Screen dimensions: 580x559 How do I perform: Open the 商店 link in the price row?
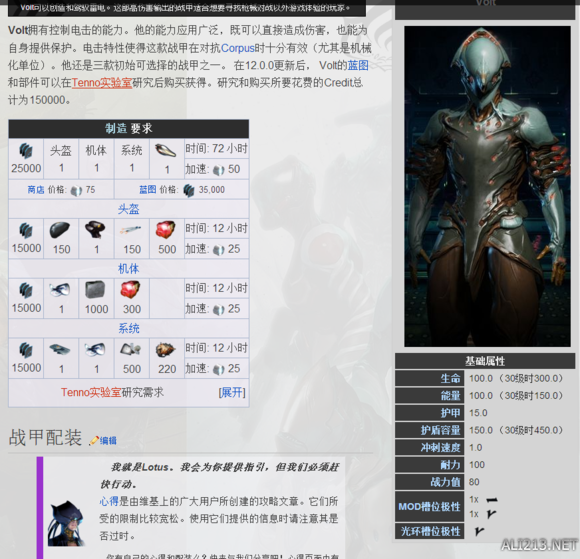[36, 190]
